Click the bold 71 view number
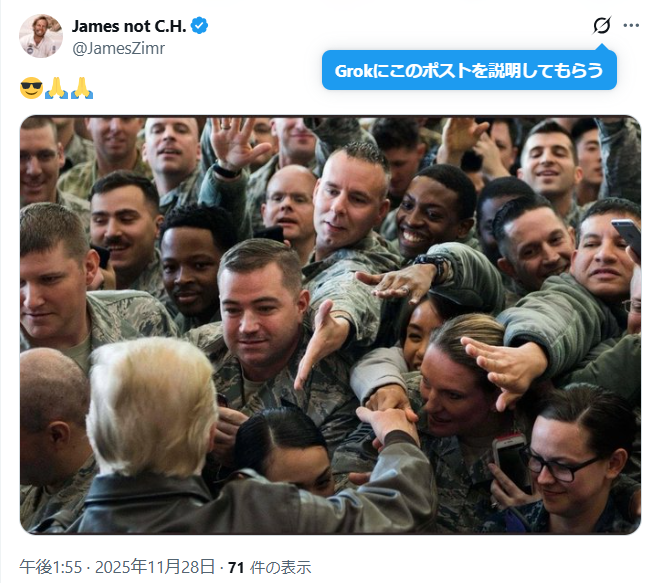The image size is (655, 583). (x=236, y=568)
